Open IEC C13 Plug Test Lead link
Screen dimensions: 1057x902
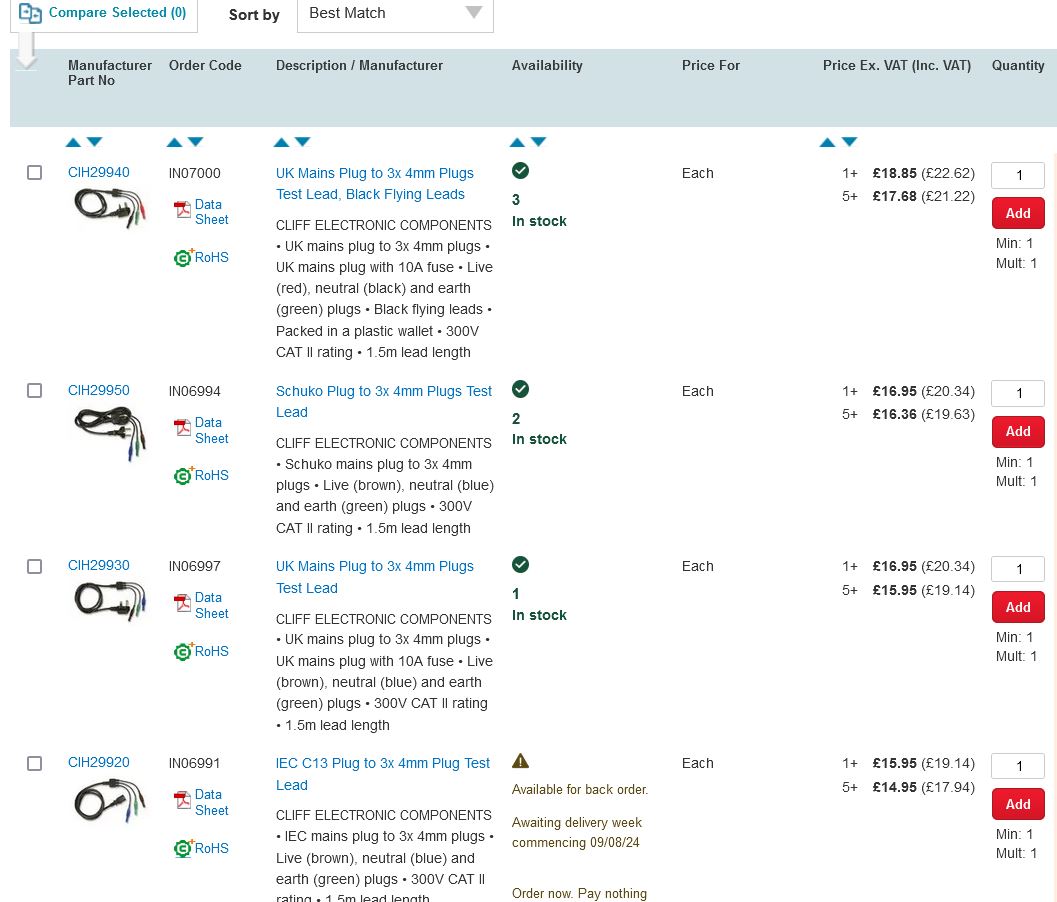point(383,774)
